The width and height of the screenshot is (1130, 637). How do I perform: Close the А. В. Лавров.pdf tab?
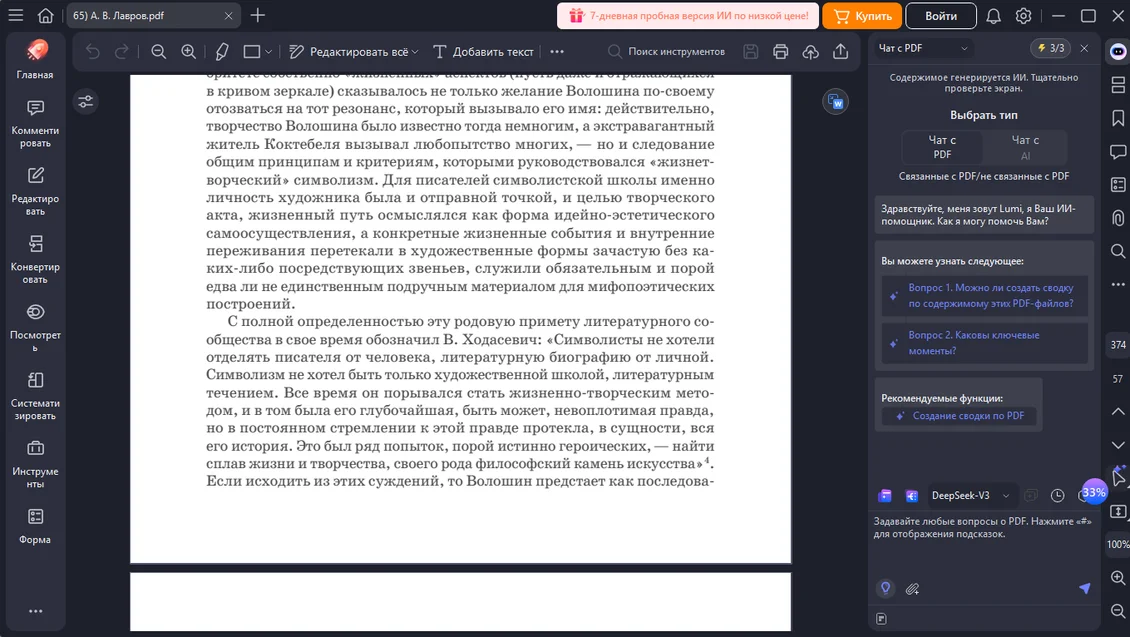coord(228,15)
